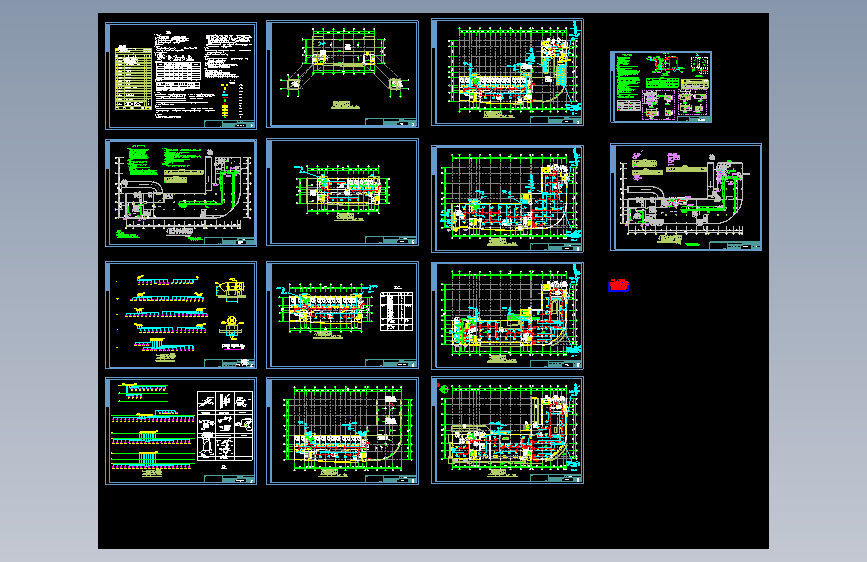Select the gray L-shaped site plan with magenta notes

(x=686, y=197)
